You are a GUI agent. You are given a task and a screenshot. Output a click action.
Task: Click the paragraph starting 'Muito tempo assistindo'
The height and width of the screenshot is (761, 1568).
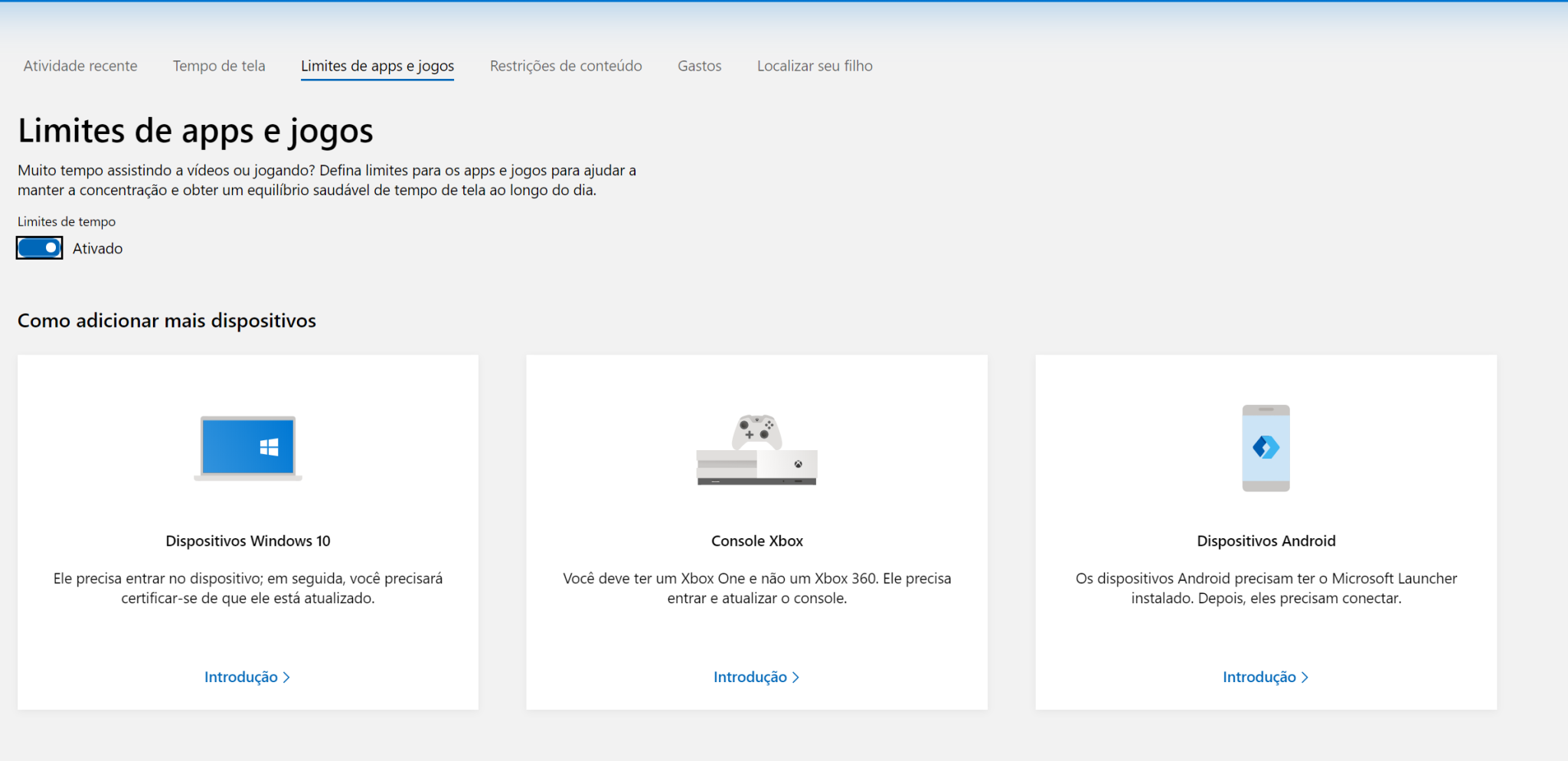click(x=327, y=180)
